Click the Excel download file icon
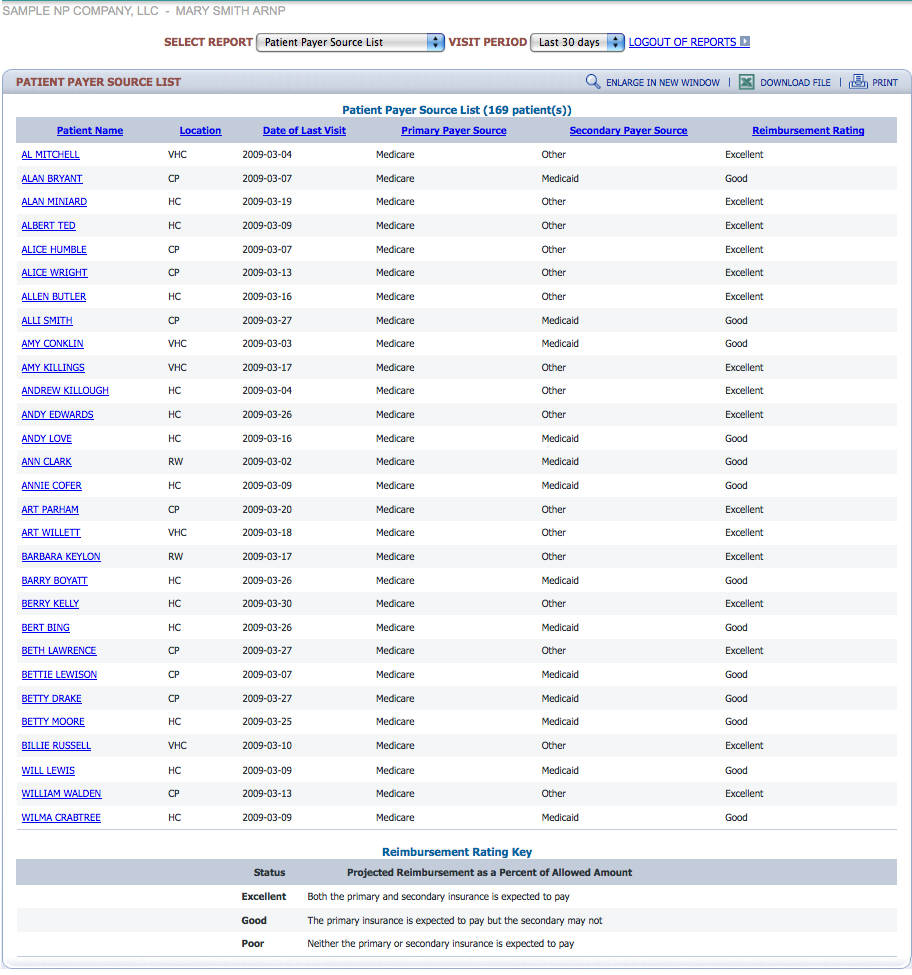The width and height of the screenshot is (912, 975). point(746,82)
